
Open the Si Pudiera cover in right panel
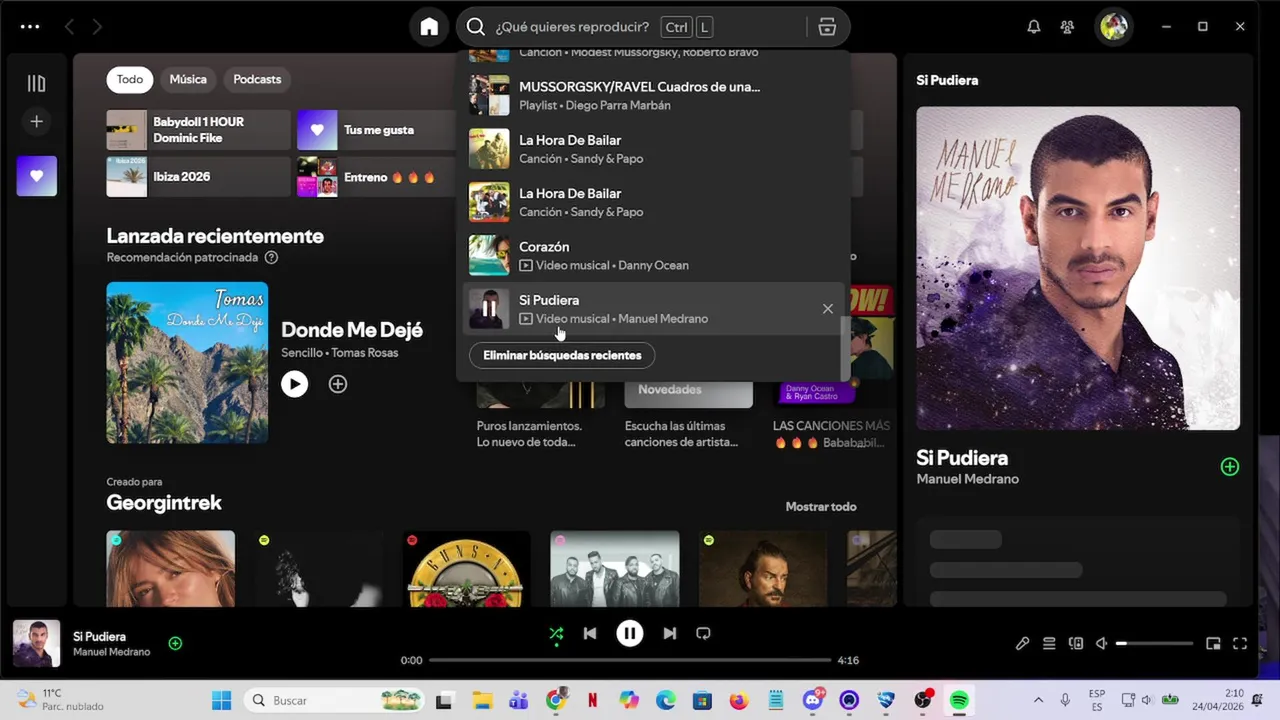pyautogui.click(x=1078, y=268)
